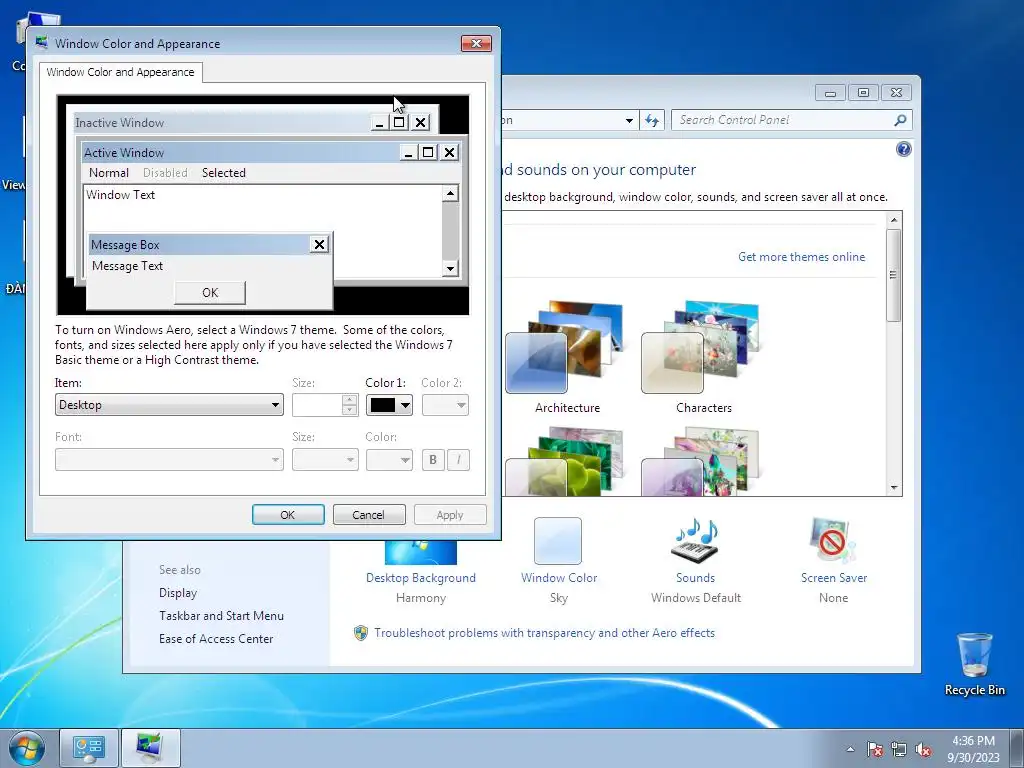Toggle the Italic font button
Screen dimensions: 1024x768
458,460
